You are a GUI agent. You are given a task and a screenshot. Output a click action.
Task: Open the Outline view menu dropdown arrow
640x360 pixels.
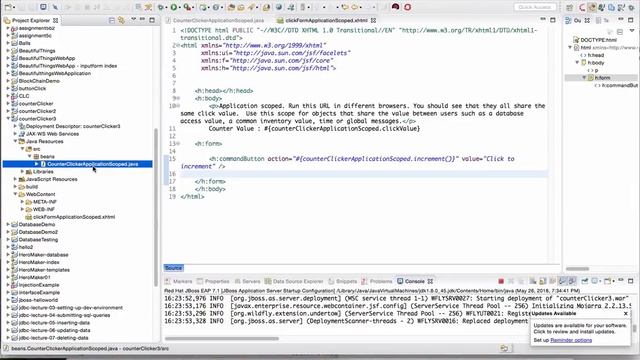pyautogui.click(x=632, y=31)
